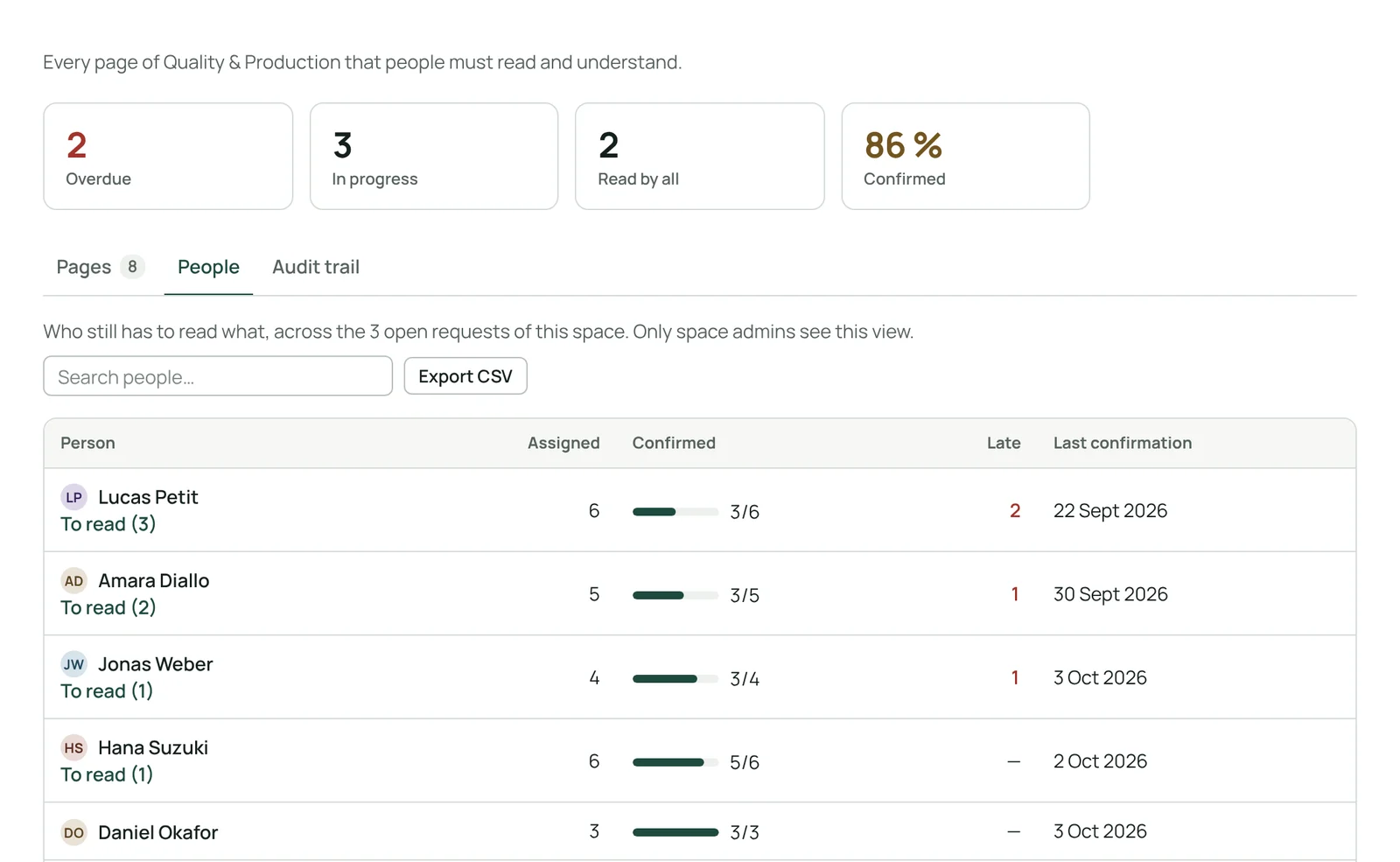The image size is (1400, 862).
Task: Sort by the Last confirmation column header
Action: pyautogui.click(x=1123, y=443)
